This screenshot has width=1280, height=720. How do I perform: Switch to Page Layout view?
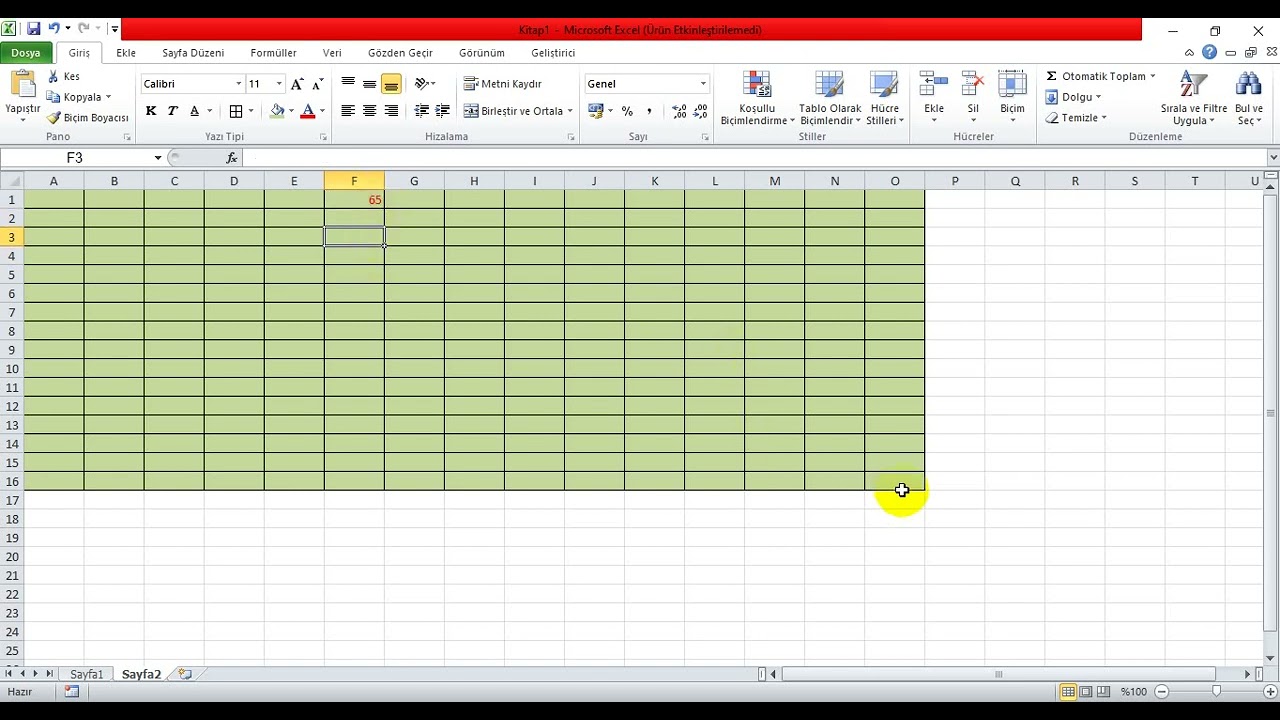pyautogui.click(x=1086, y=691)
